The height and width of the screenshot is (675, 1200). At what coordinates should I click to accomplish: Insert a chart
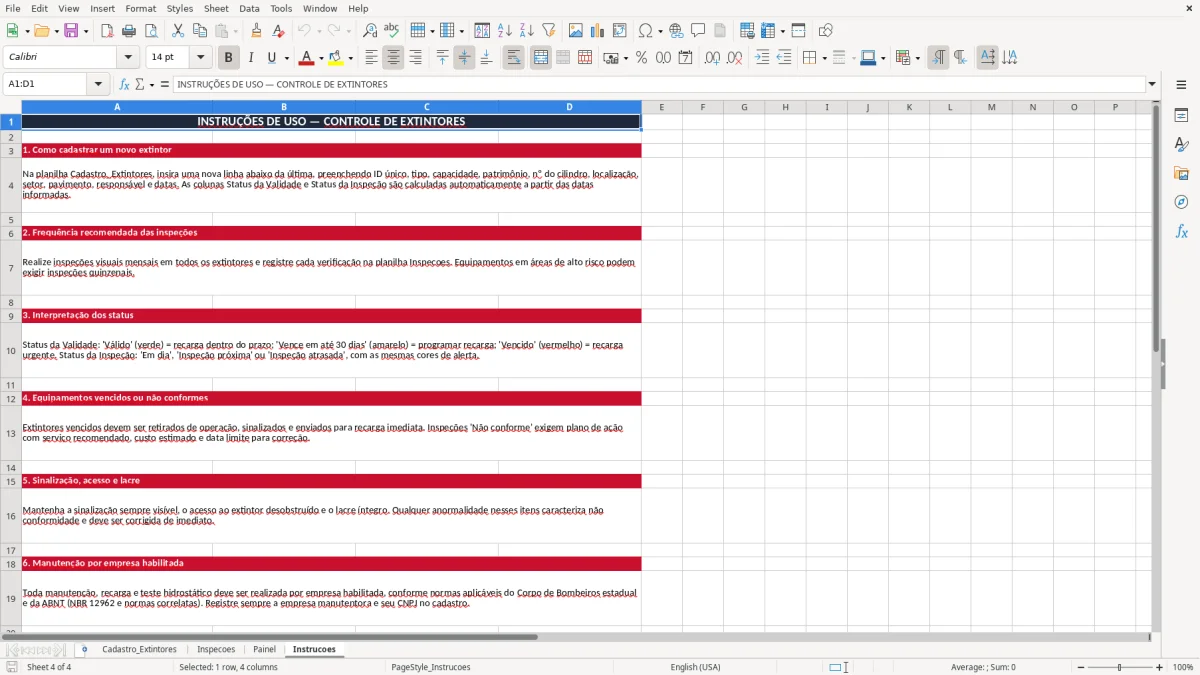tap(598, 31)
